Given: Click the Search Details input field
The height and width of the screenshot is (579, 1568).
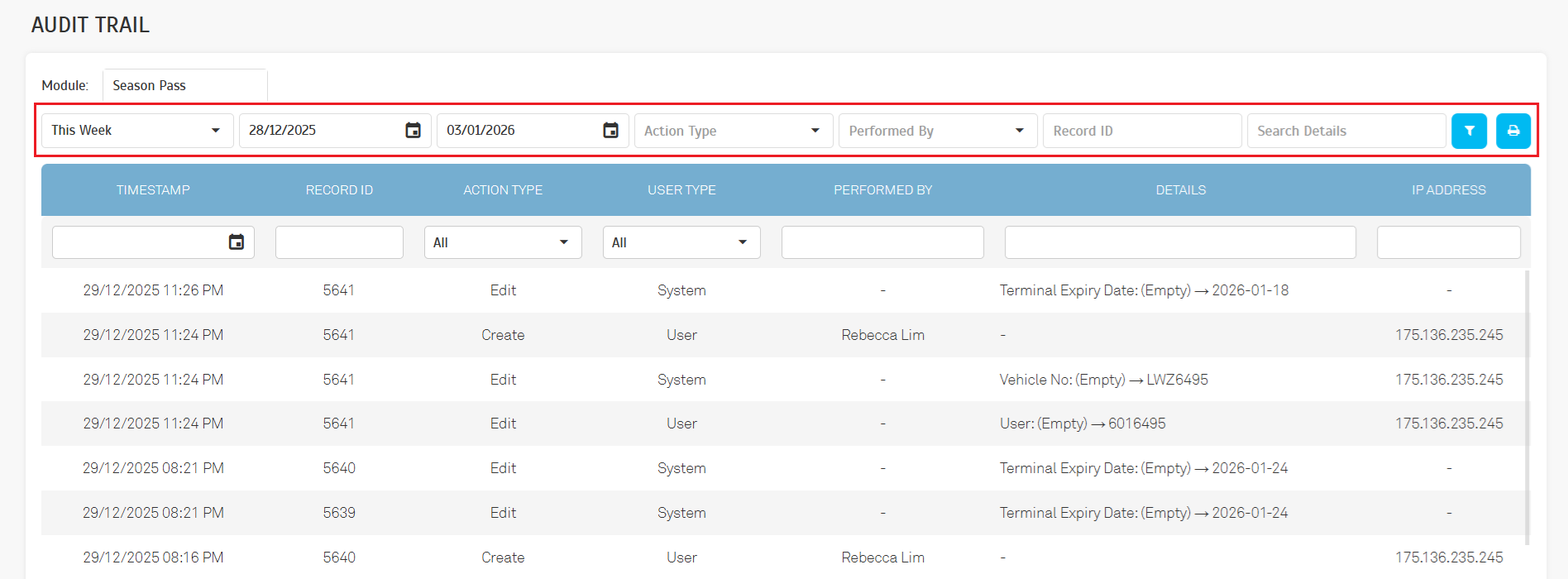Looking at the screenshot, I should pos(1346,131).
